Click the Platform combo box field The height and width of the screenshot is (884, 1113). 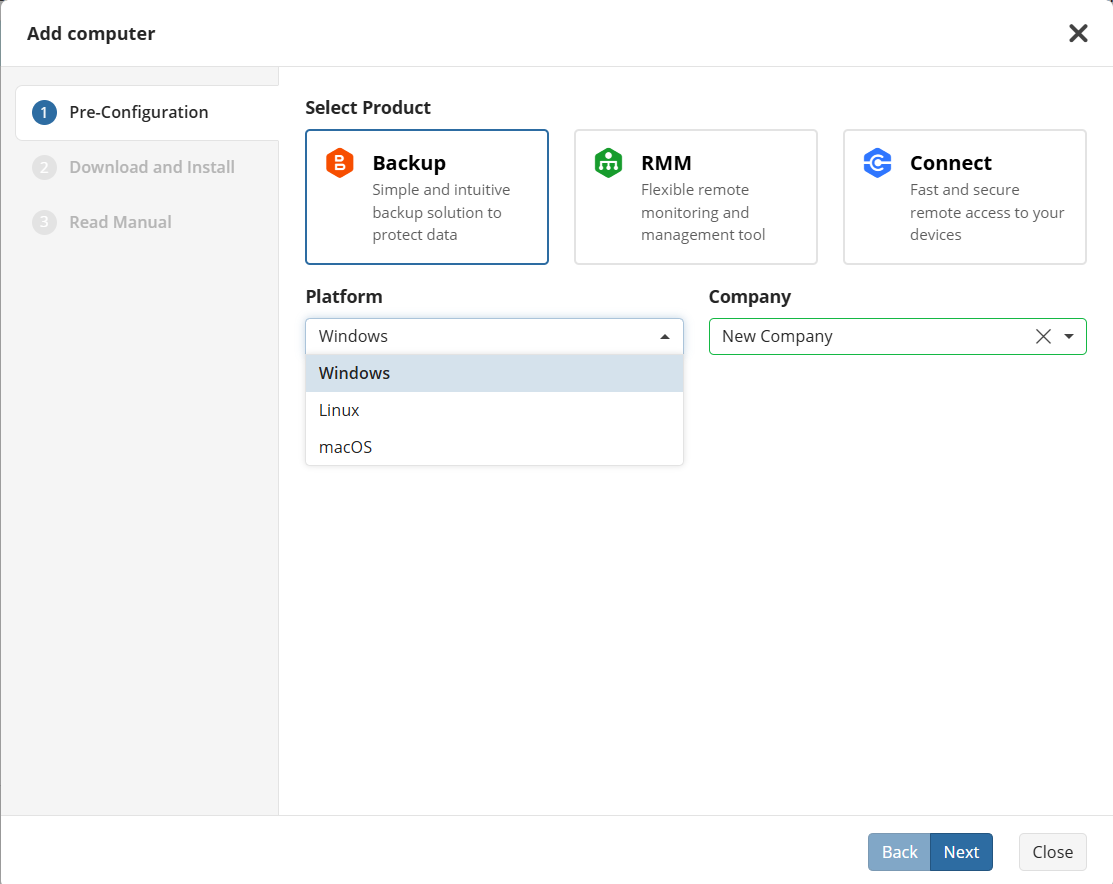(494, 336)
